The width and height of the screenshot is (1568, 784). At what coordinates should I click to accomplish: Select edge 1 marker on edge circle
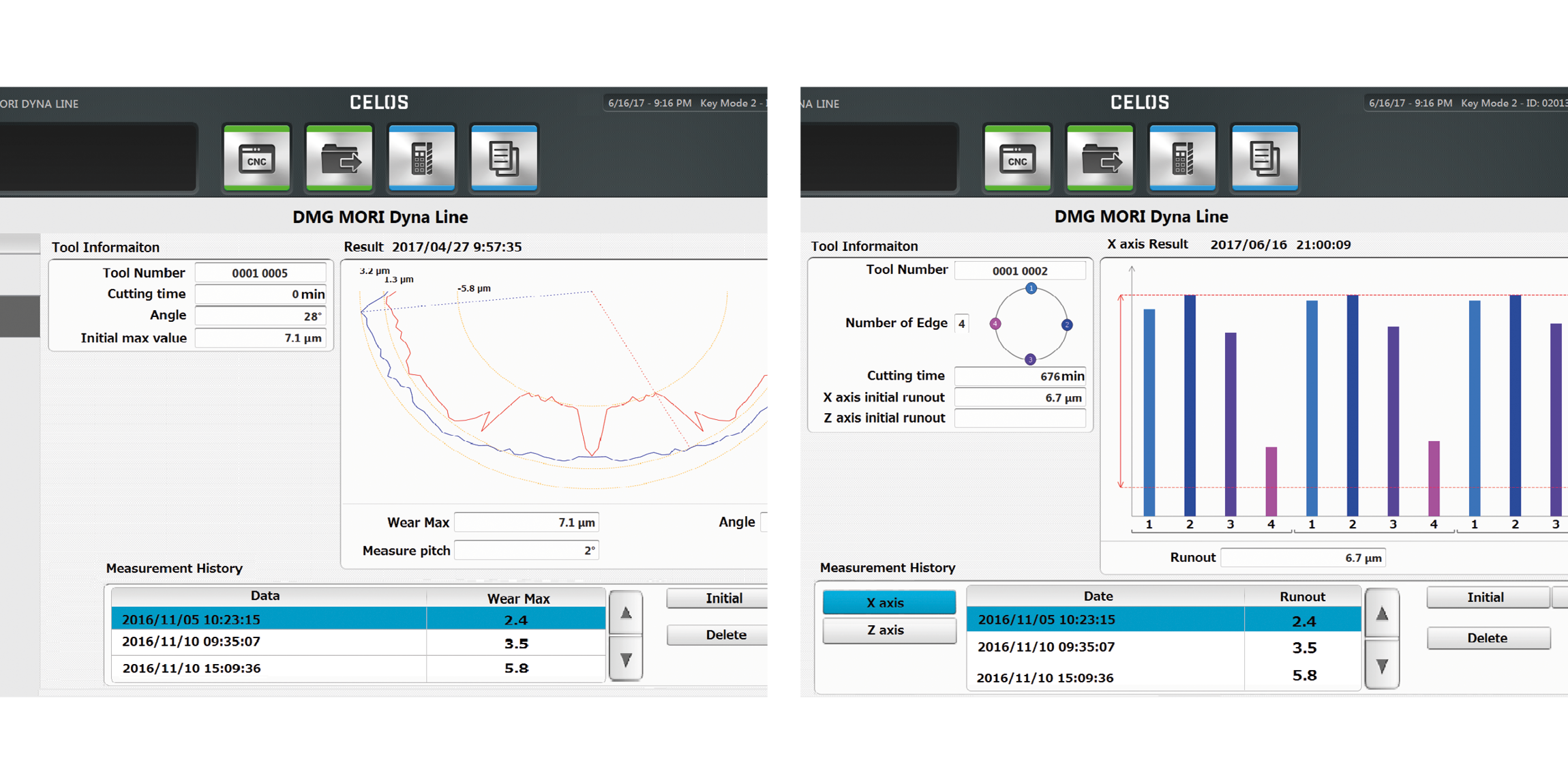click(x=1031, y=288)
